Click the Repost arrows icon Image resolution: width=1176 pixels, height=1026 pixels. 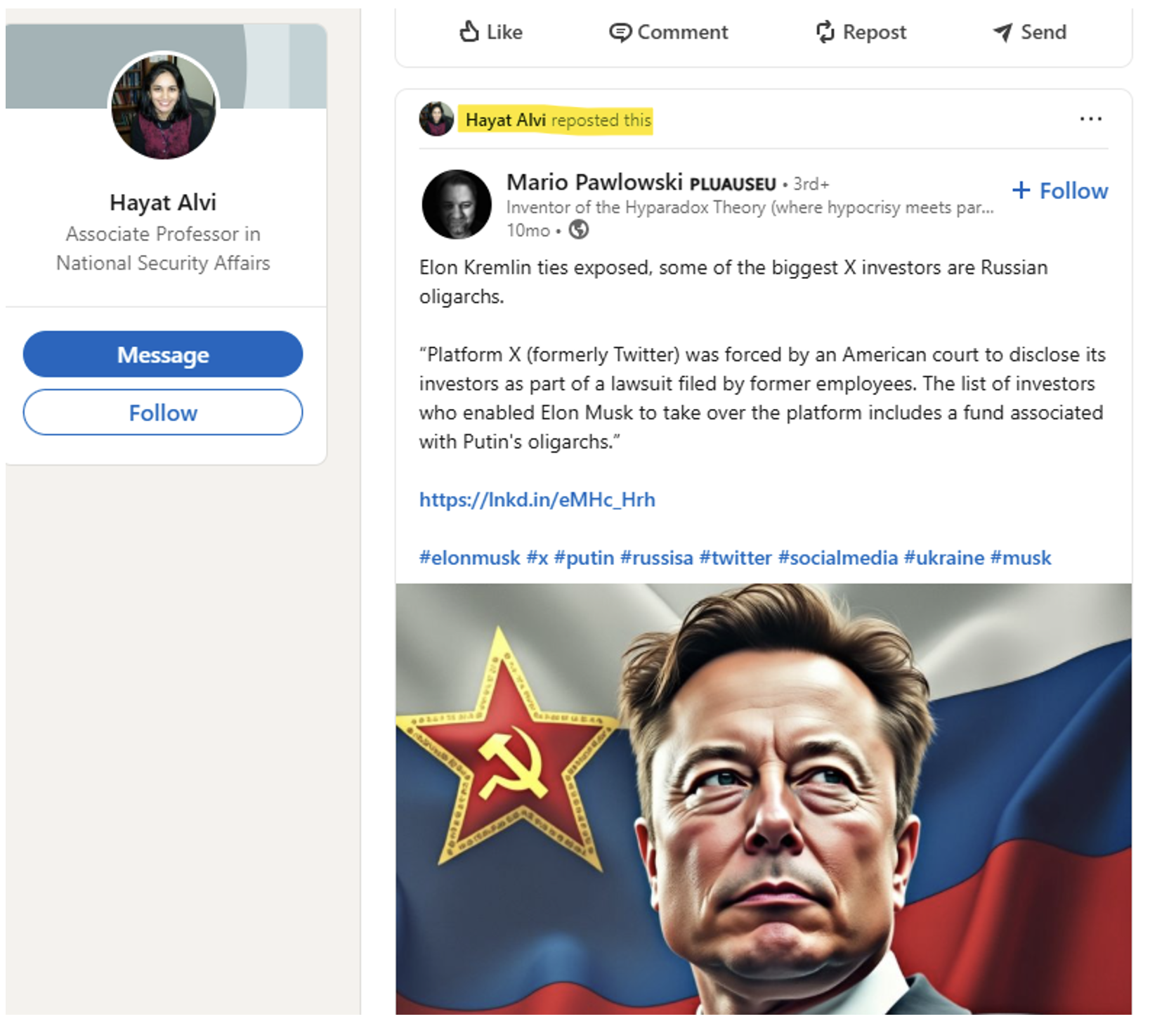825,32
